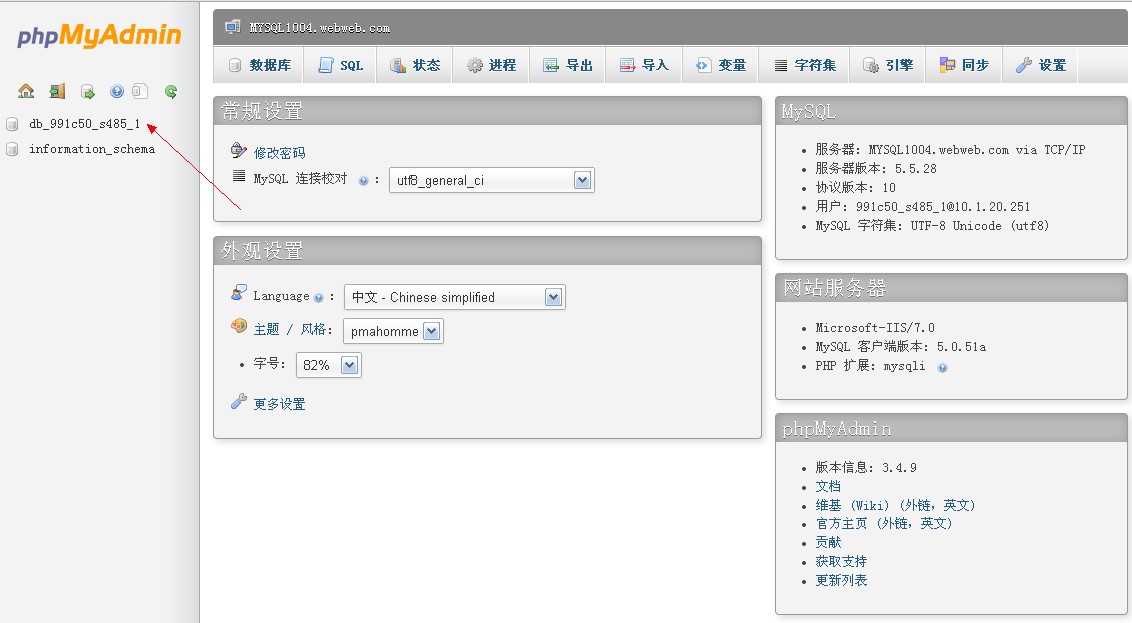The width and height of the screenshot is (1132, 623).
Task: Click the 修改密码 link
Action: point(279,153)
